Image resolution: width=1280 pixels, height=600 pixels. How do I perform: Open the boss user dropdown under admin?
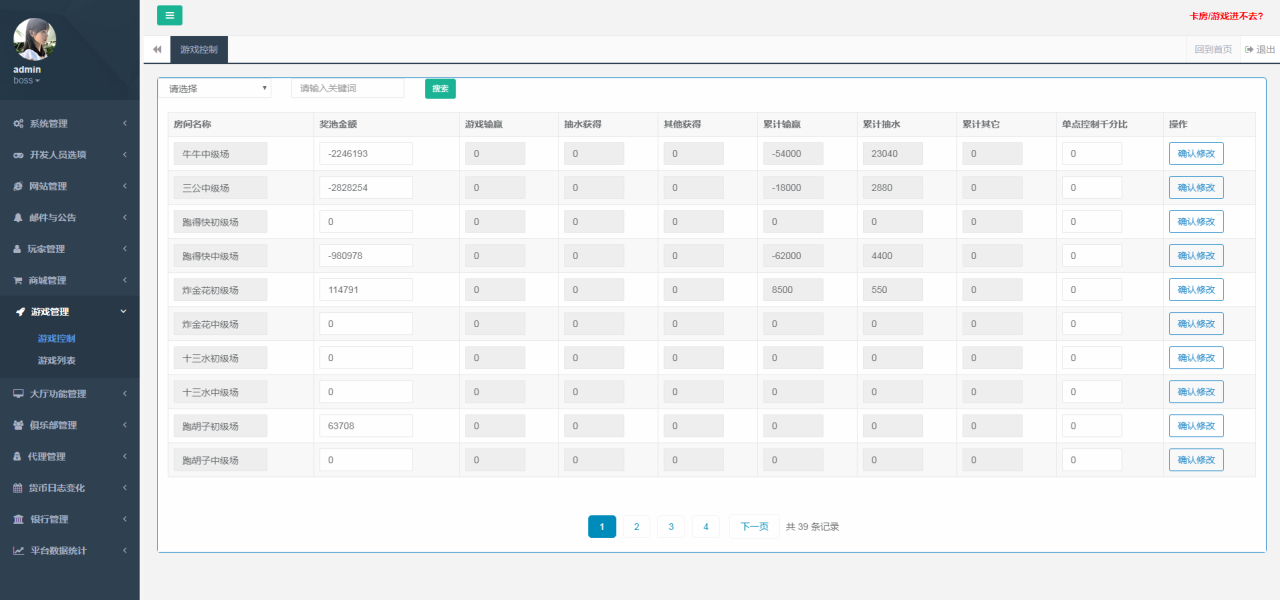(26, 80)
